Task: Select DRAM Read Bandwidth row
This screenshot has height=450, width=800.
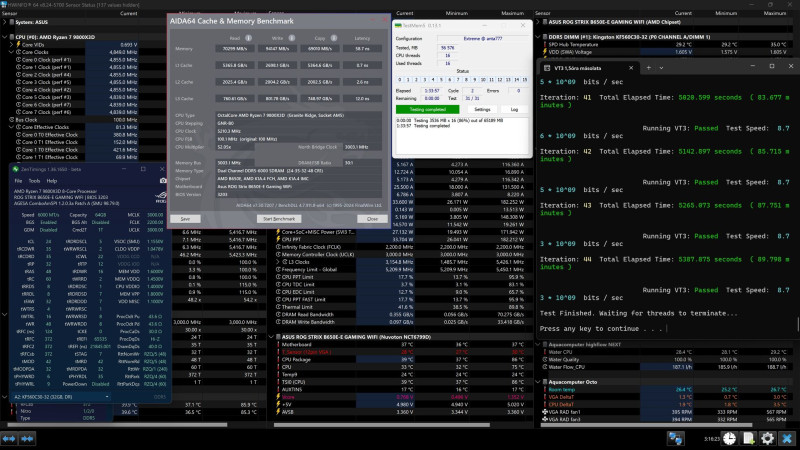Action: [401, 314]
